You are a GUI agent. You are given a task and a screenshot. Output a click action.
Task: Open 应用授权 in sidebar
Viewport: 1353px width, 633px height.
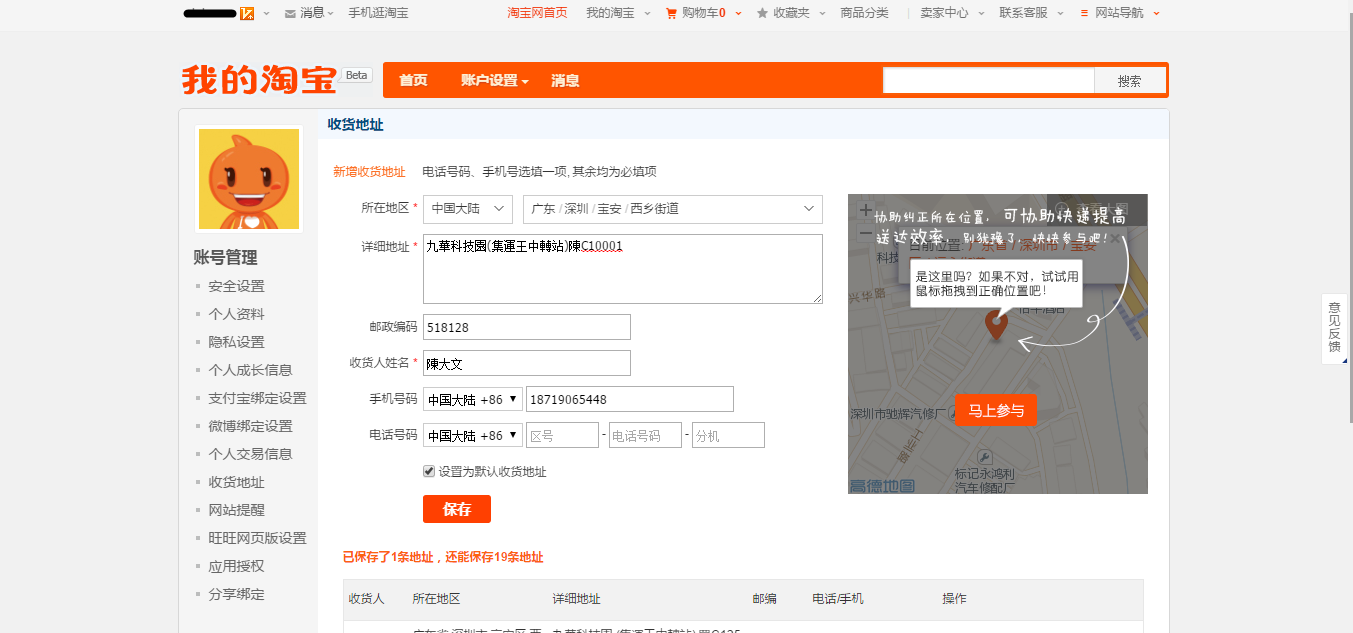[x=237, y=566]
